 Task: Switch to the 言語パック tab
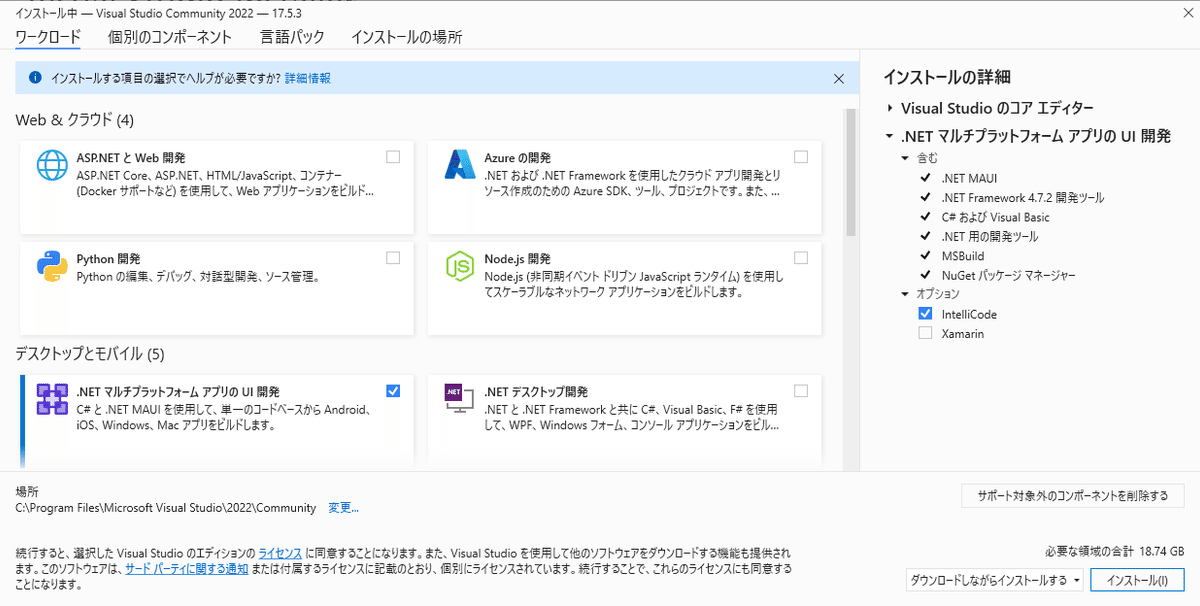pos(292,37)
